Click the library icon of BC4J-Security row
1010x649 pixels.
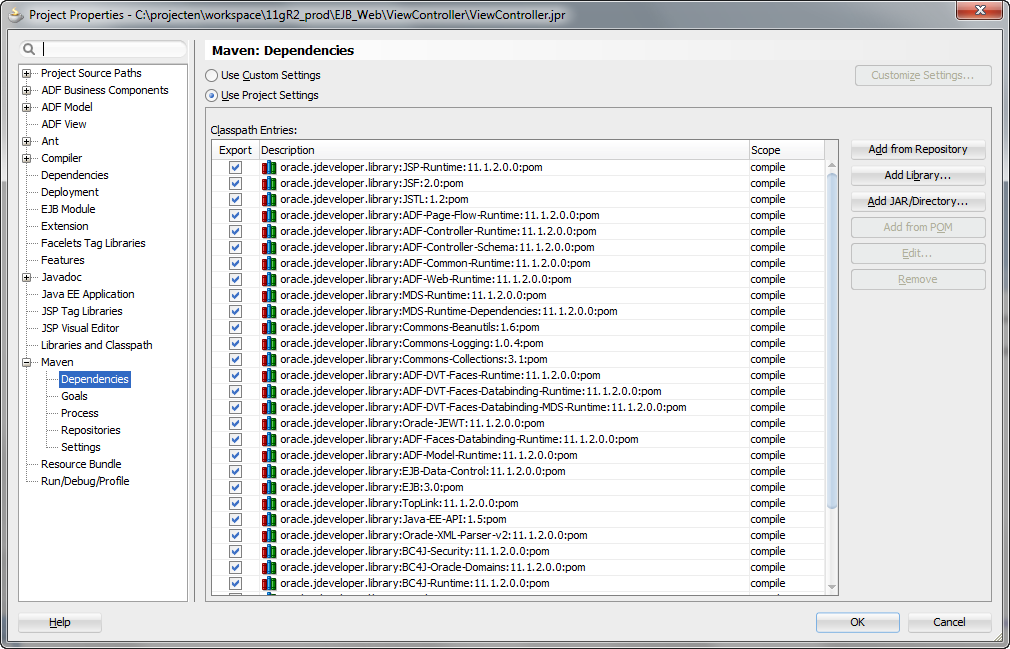tap(269, 551)
